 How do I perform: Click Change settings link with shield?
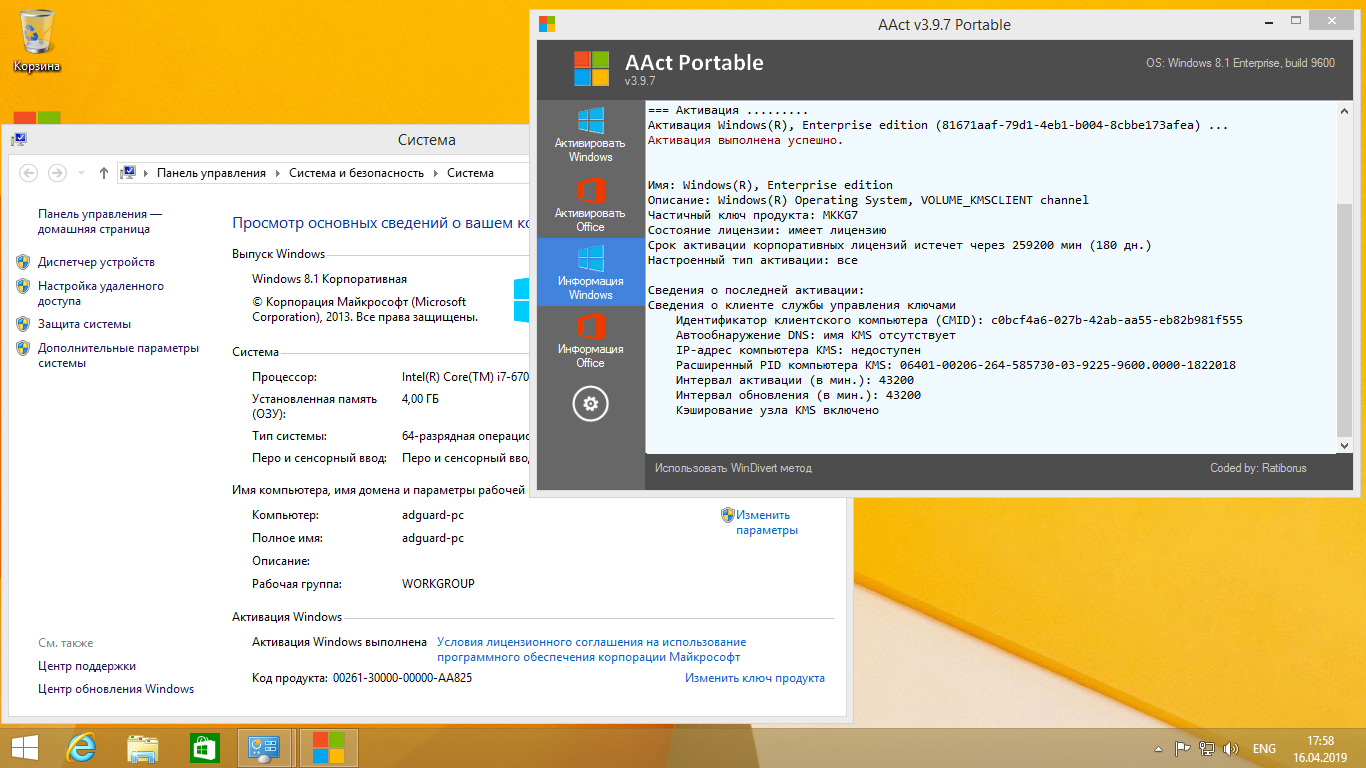766,522
